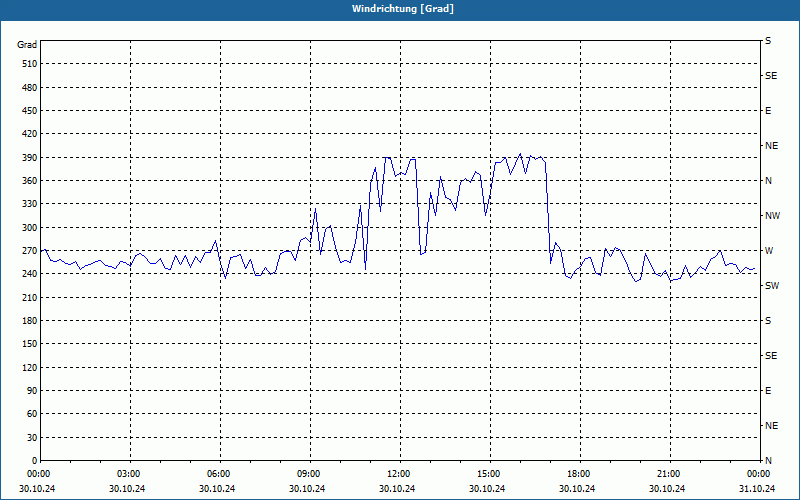This screenshot has width=800, height=500.
Task: Click the 360 y-axis value
Action: pyautogui.click(x=30, y=181)
